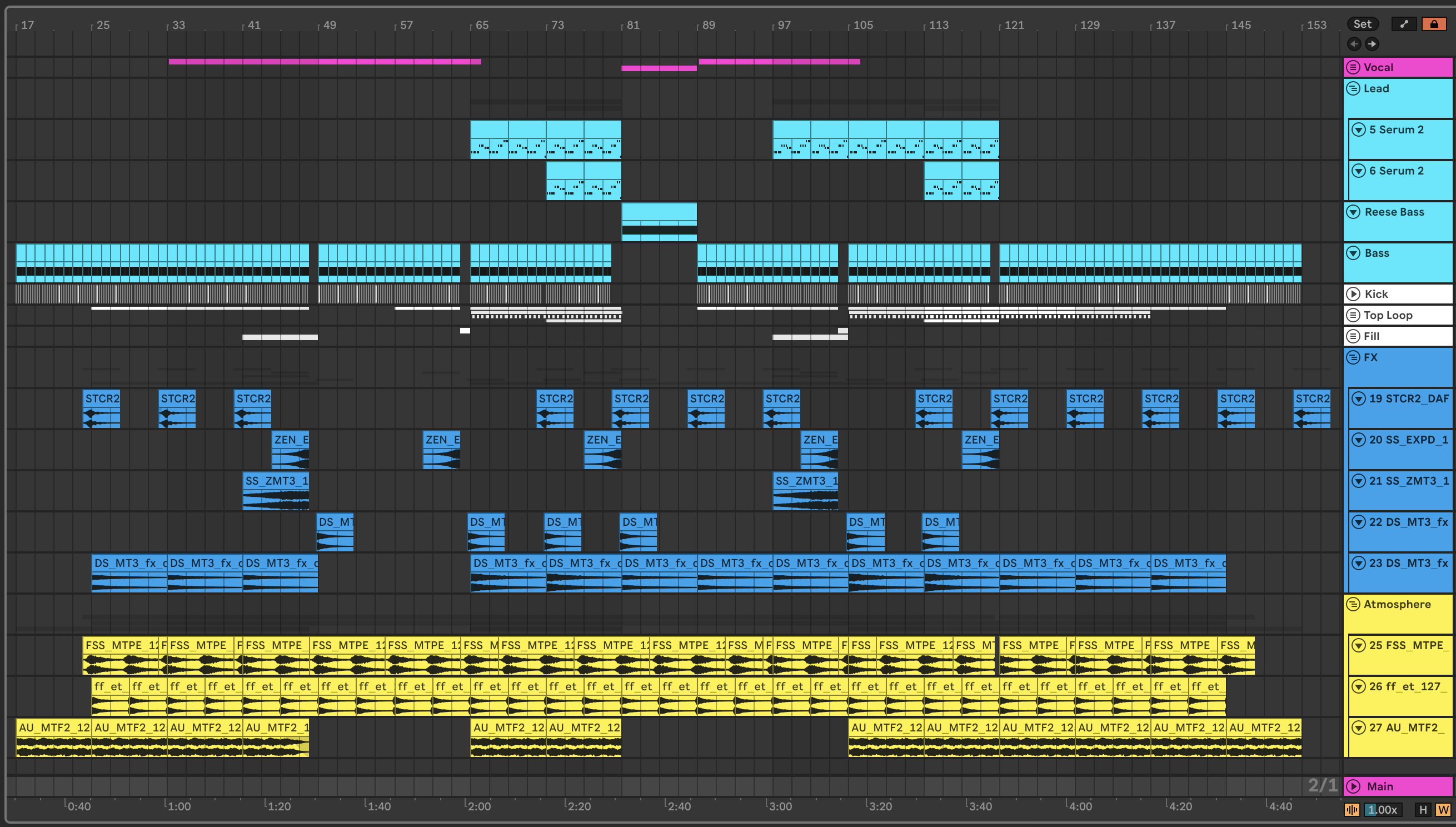Screen dimensions: 1456x827
Task: Collapse the 23 DS_MT3_fx track
Action: (x=1358, y=564)
